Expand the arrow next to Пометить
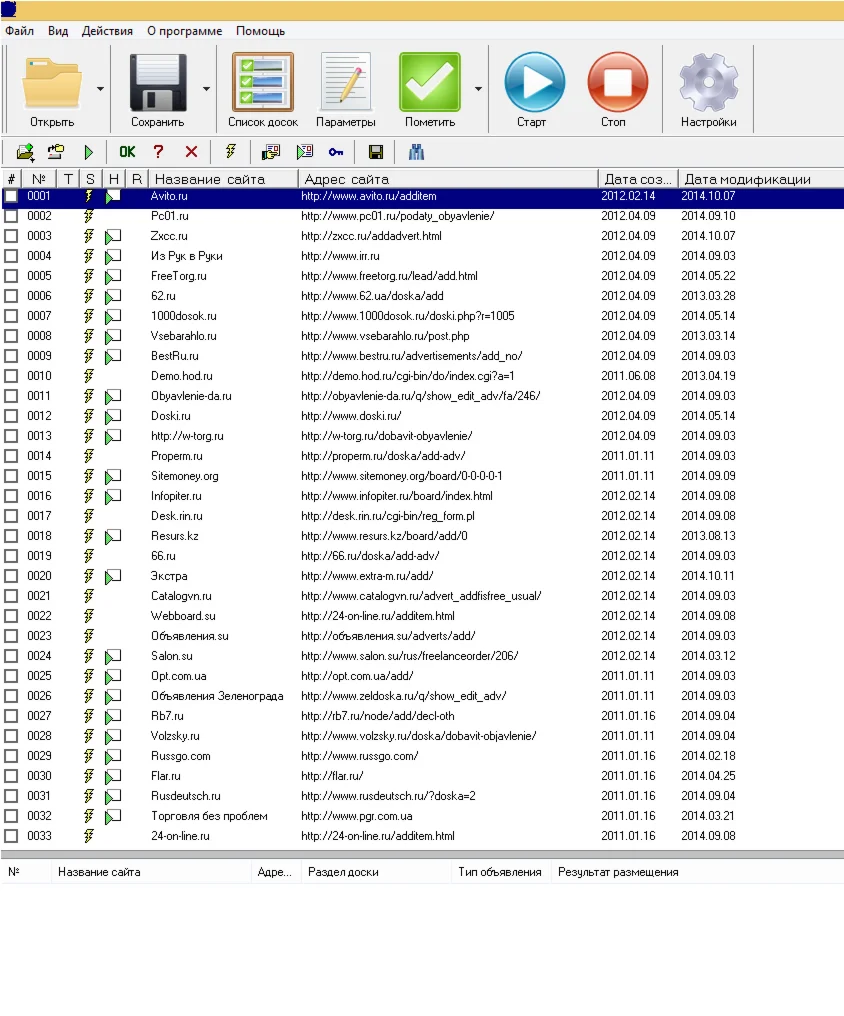Viewport: 844px width, 1016px height. click(478, 89)
